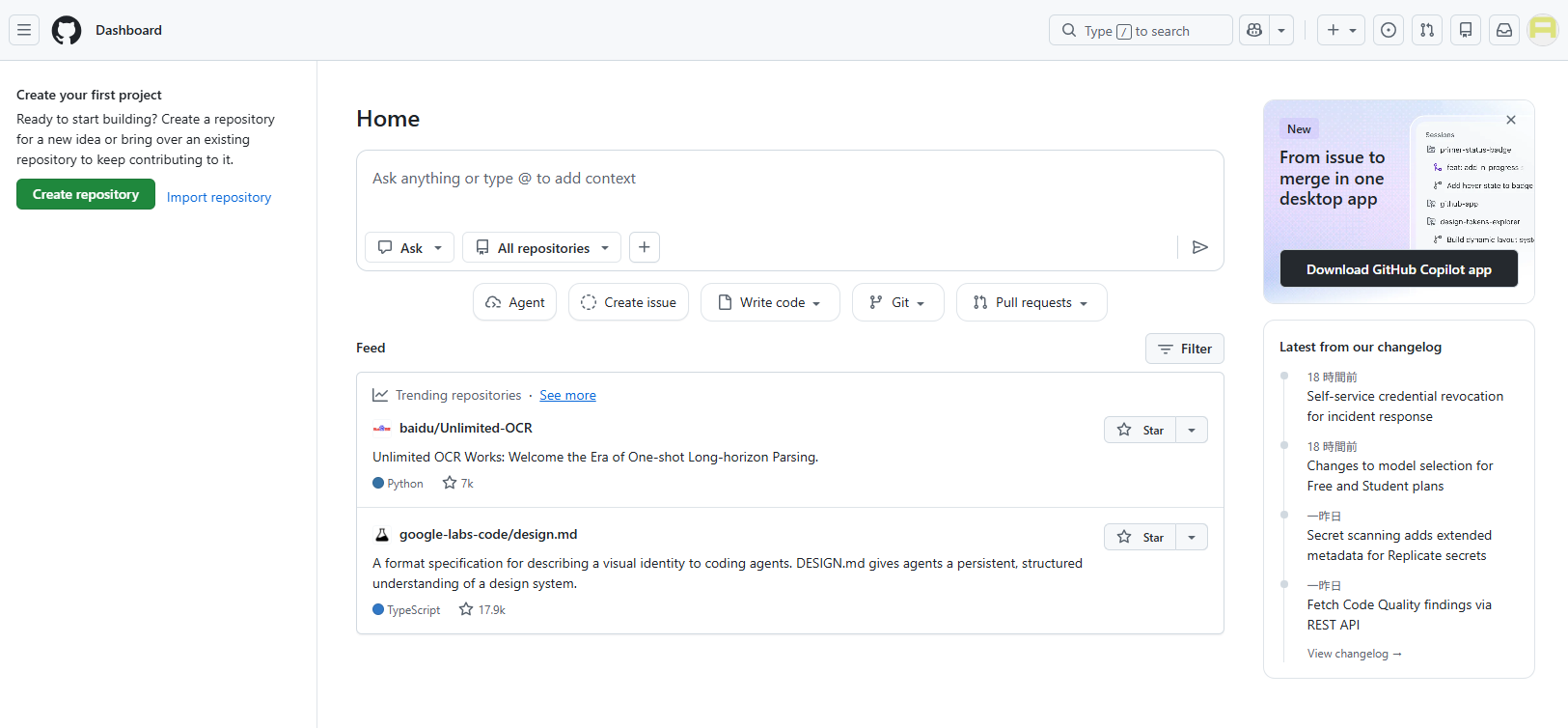Click the Dashboard title in header
The width and height of the screenshot is (1568, 728).
pyautogui.click(x=128, y=30)
